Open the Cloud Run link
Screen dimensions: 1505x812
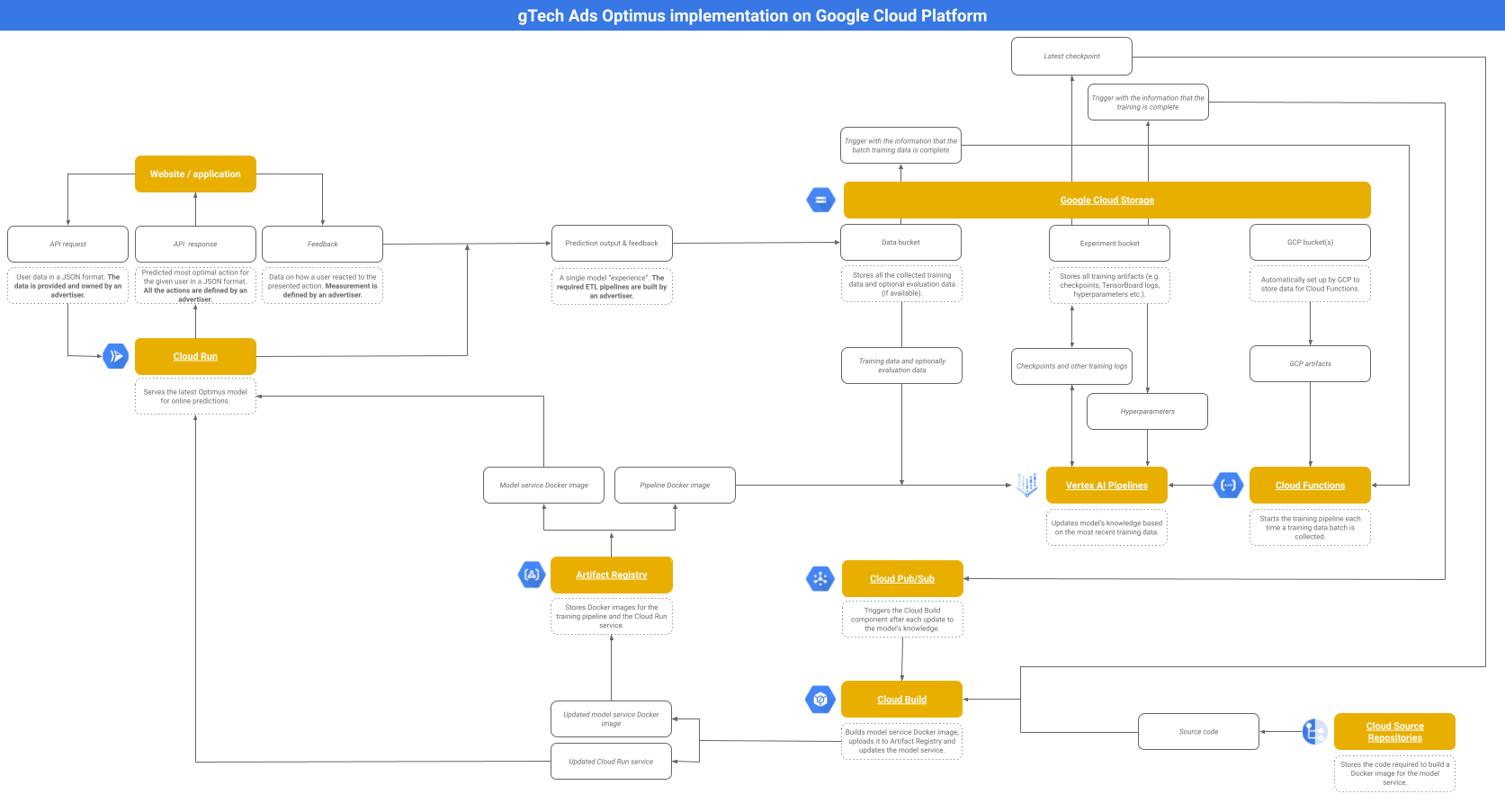(x=195, y=357)
